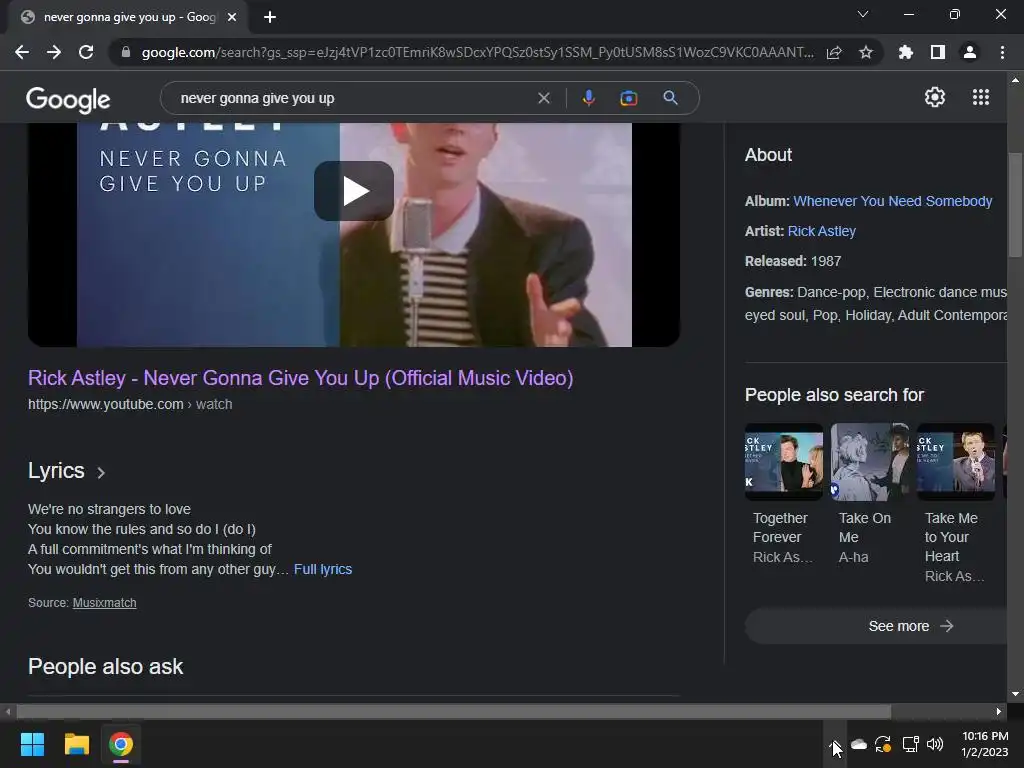Screen dimensions: 1024x768
Task: Open the Full lyrics link
Action: [323, 569]
